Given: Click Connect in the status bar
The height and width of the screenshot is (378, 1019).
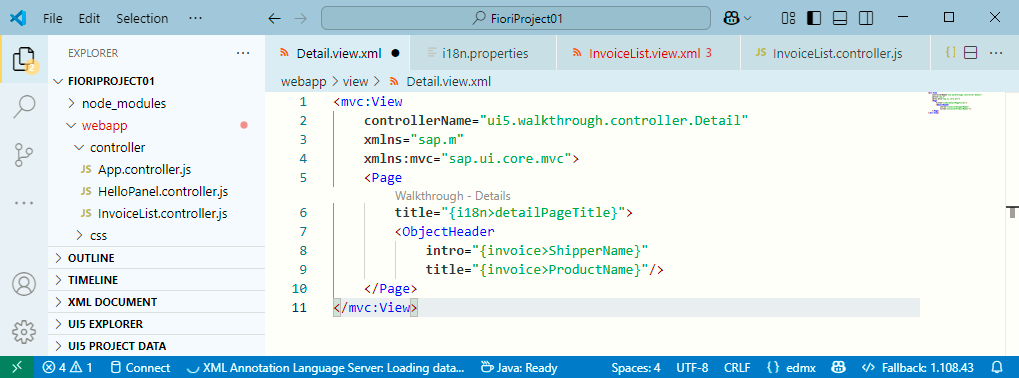Looking at the screenshot, I should click(140, 368).
